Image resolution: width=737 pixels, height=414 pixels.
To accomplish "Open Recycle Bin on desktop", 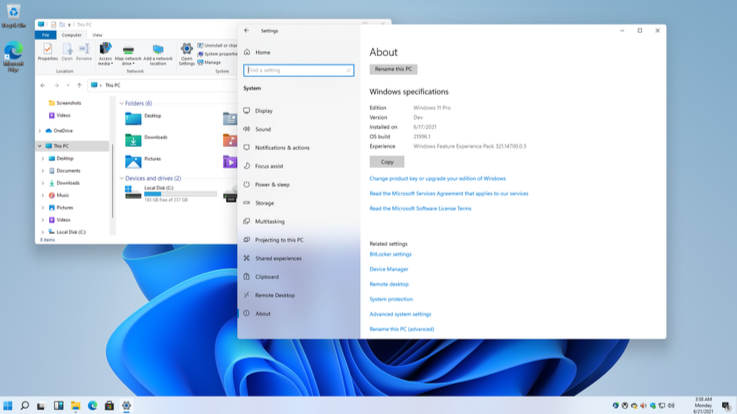I will coord(13,16).
